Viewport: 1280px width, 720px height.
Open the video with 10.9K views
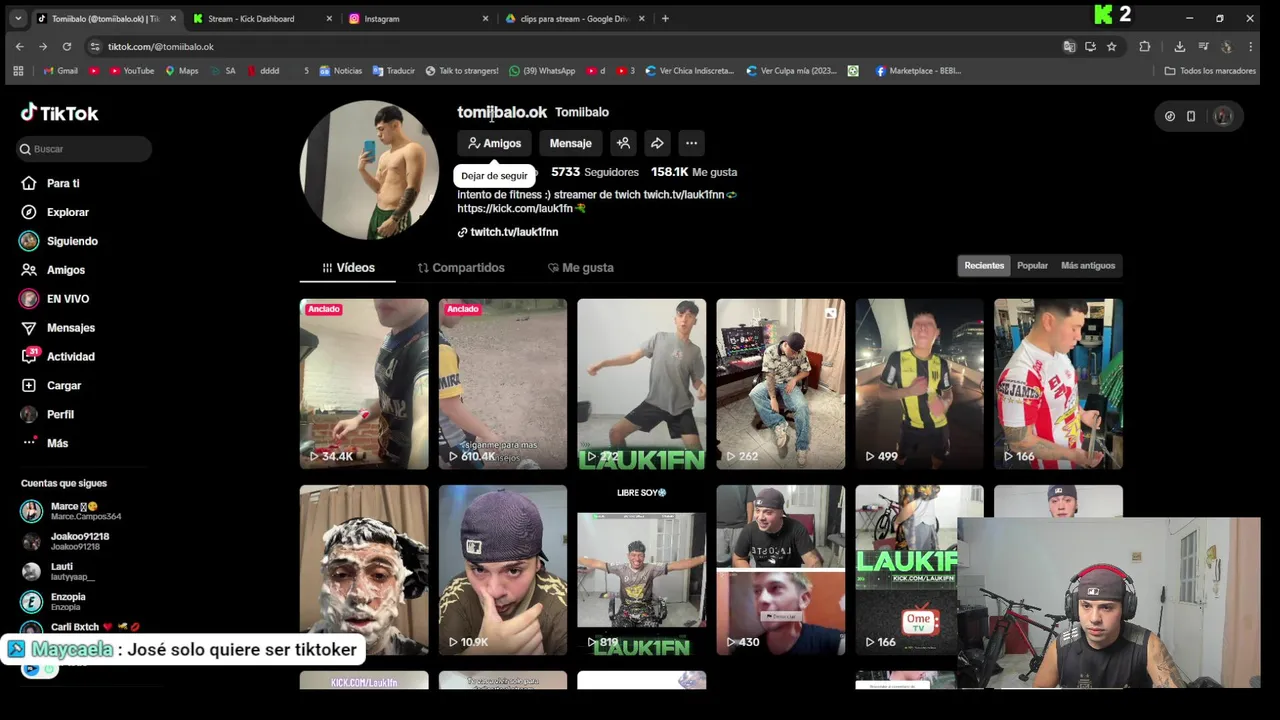pos(503,570)
